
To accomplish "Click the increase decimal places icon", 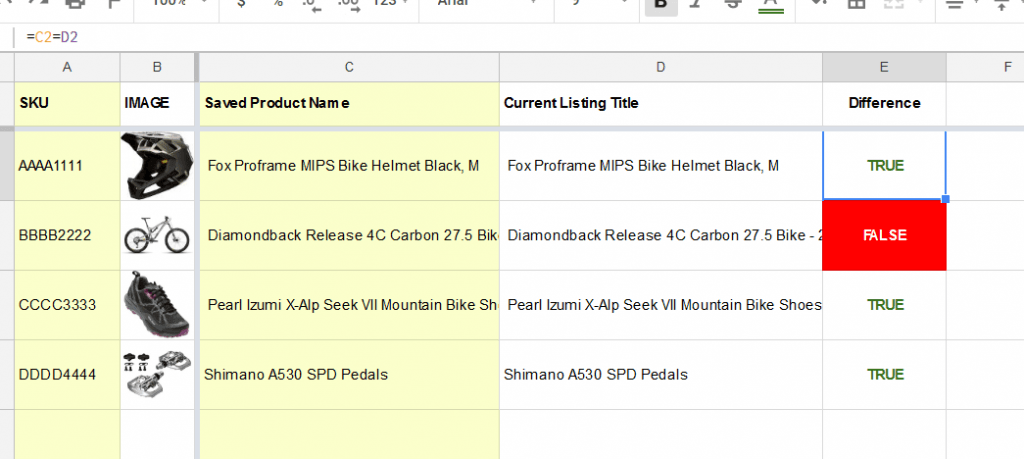I will [348, 5].
